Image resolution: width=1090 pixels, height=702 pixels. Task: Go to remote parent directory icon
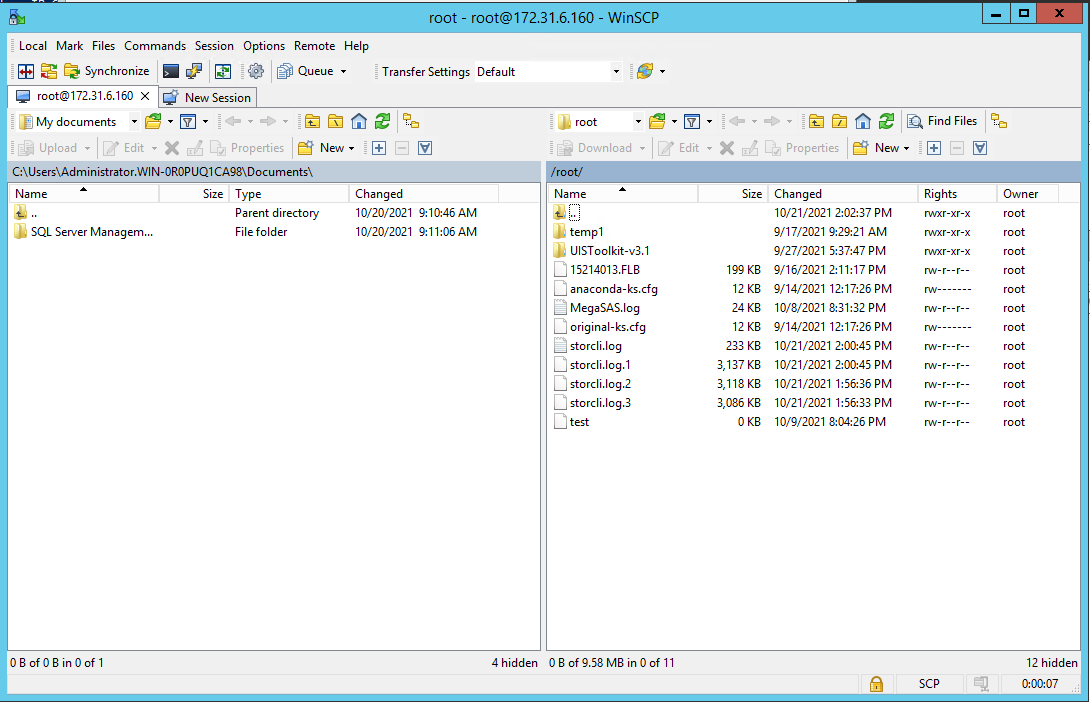[x=816, y=122]
